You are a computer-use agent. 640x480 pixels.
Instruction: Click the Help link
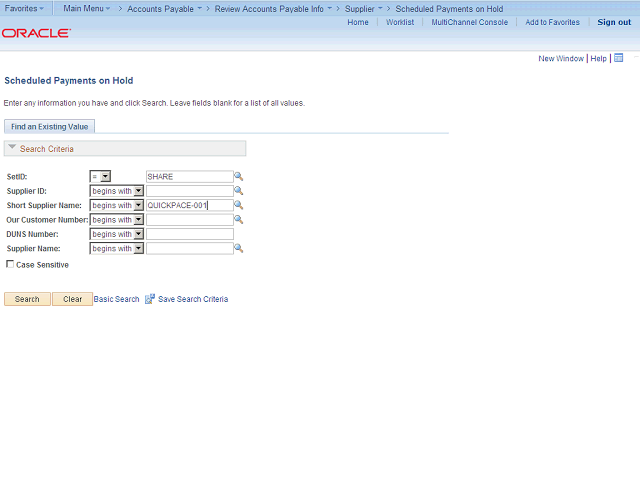coord(598,58)
